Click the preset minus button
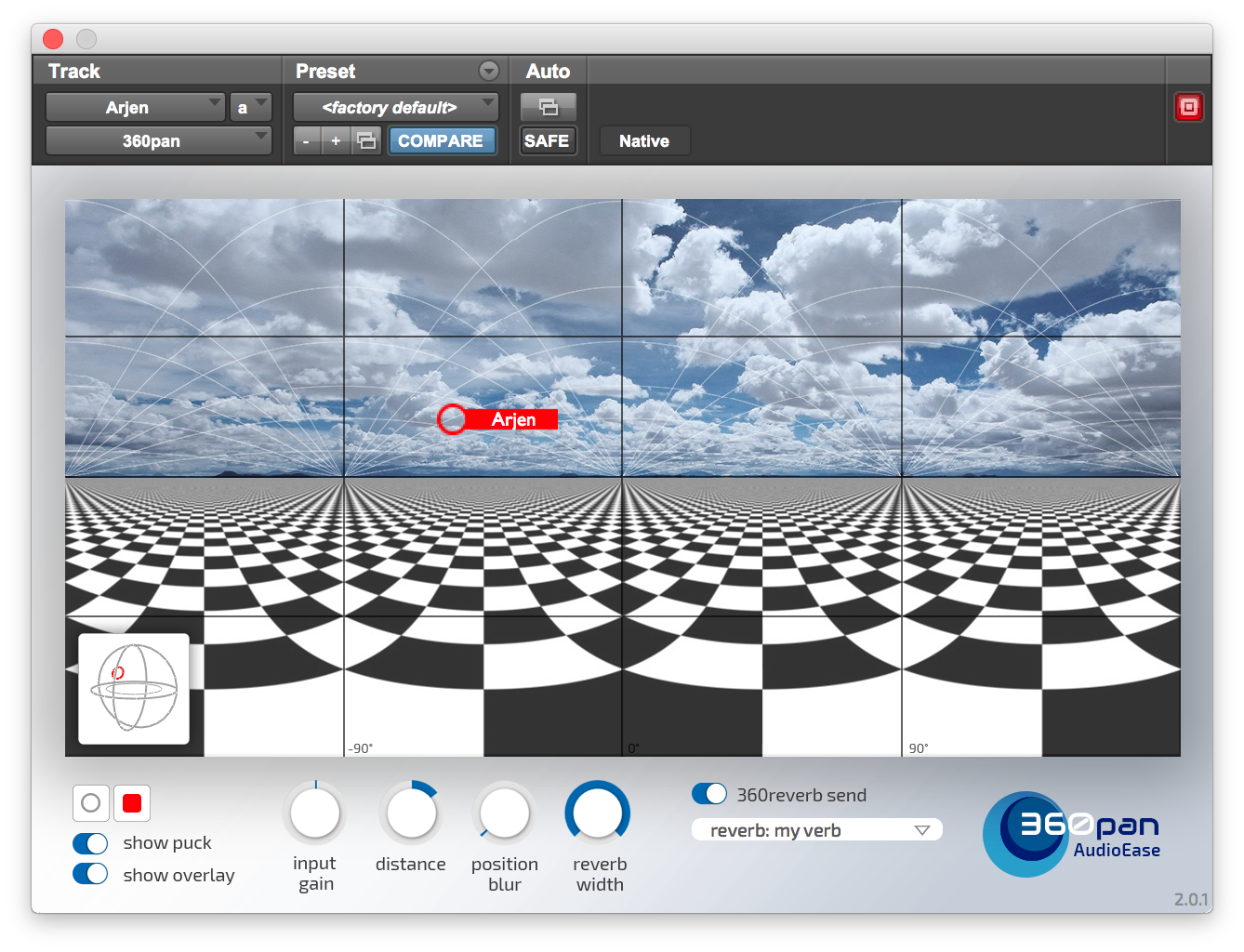This screenshot has height=952, width=1244. point(306,141)
